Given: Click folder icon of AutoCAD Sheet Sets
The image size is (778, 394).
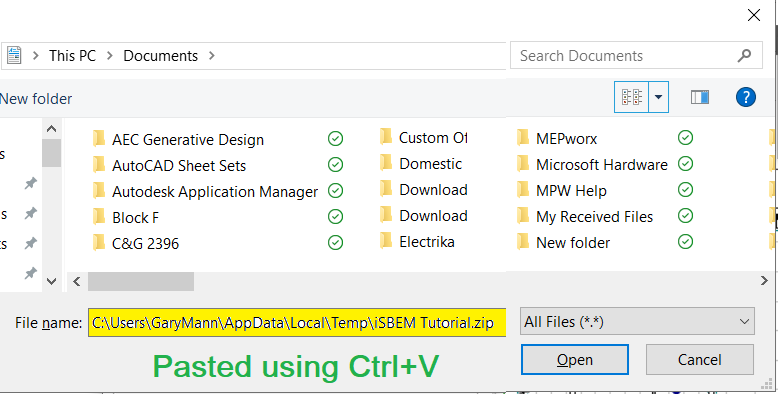Looking at the screenshot, I should pyautogui.click(x=99, y=165).
